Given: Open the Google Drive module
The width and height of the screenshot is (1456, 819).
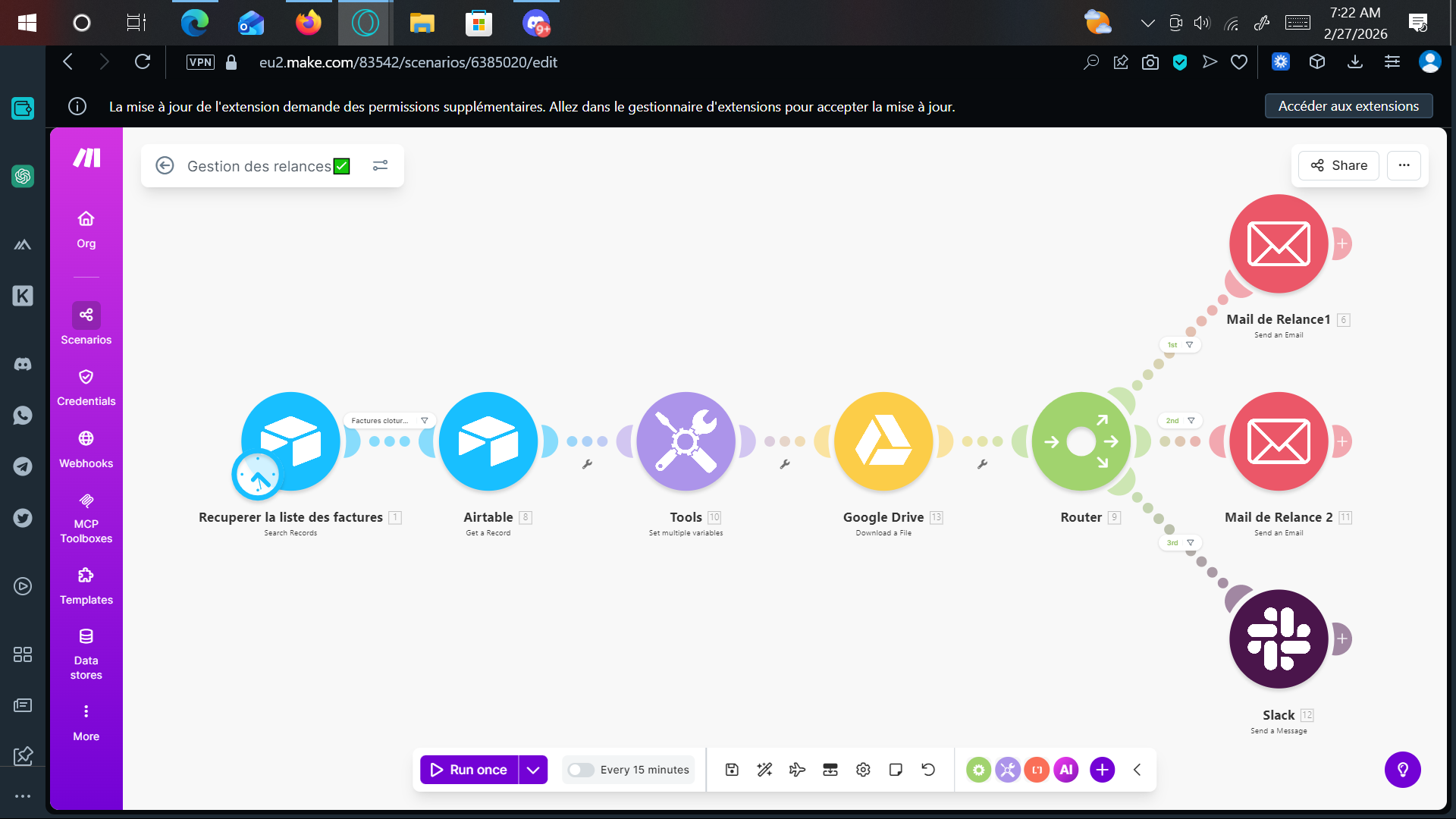Looking at the screenshot, I should click(x=883, y=441).
